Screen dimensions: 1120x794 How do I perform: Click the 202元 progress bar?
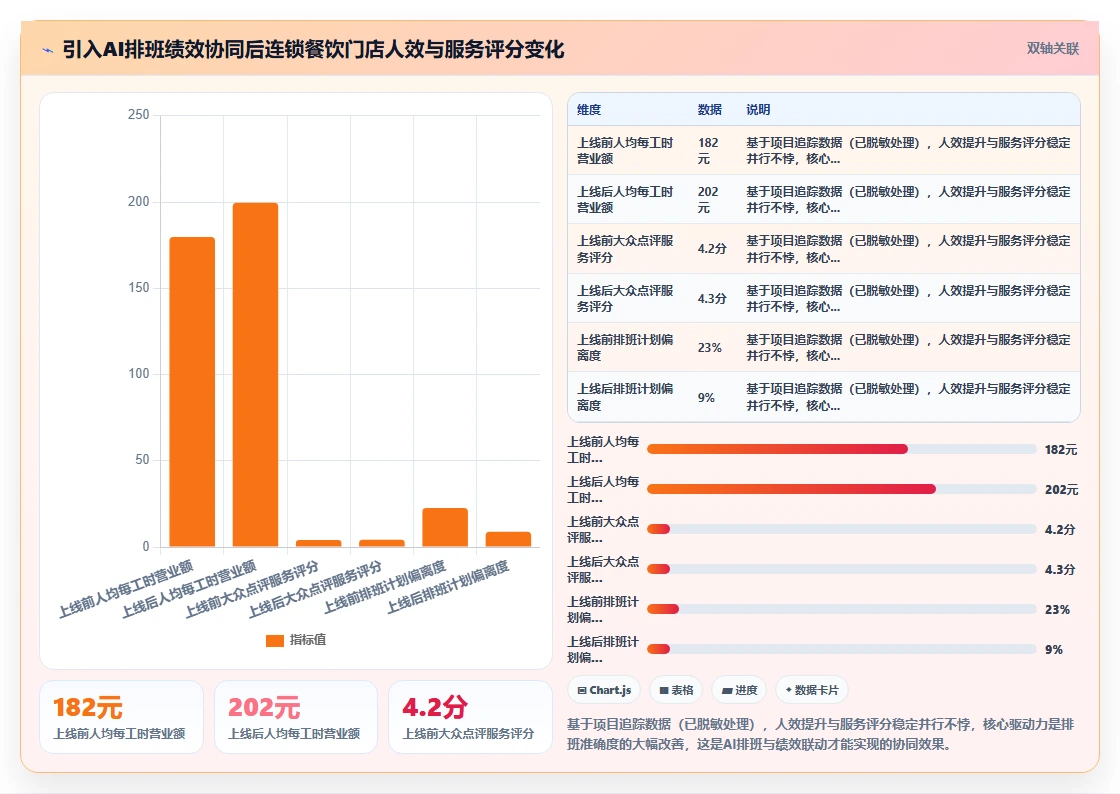coord(841,489)
